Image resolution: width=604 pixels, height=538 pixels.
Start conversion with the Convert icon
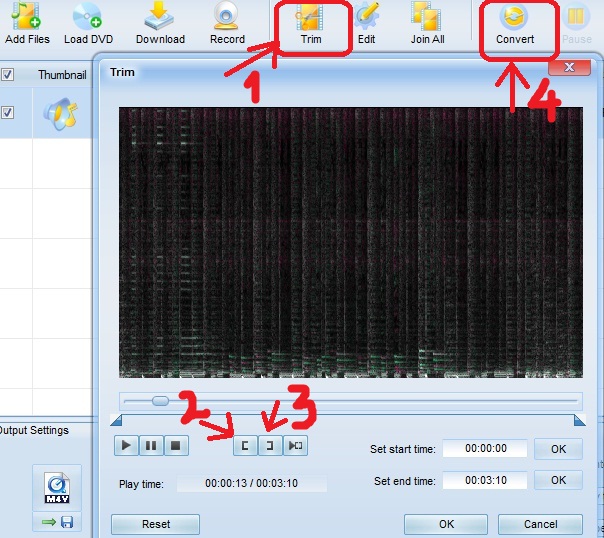tap(515, 22)
